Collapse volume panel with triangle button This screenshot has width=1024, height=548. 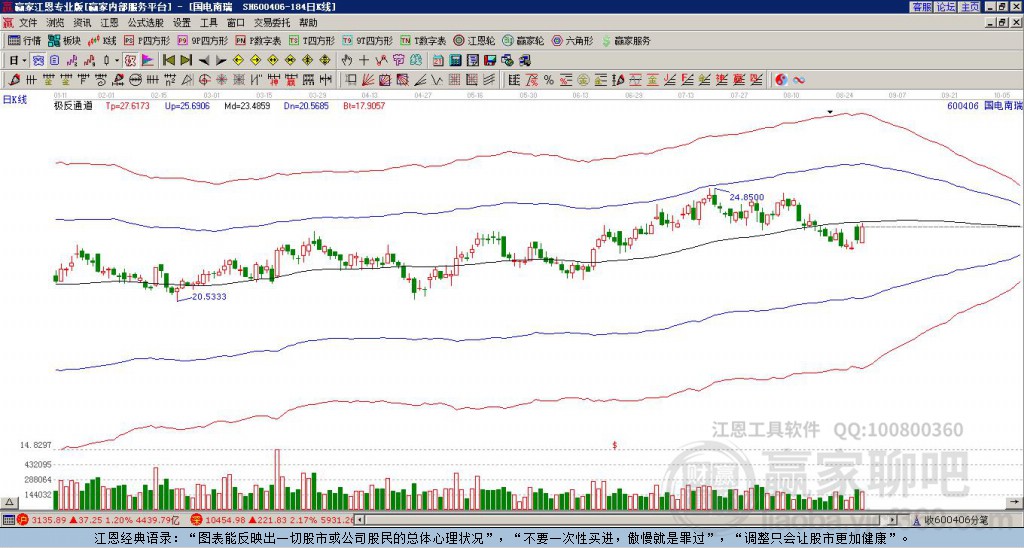point(9,502)
